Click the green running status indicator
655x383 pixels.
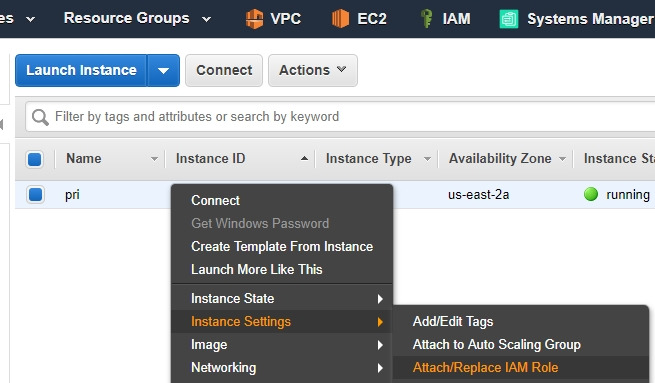tap(591, 194)
